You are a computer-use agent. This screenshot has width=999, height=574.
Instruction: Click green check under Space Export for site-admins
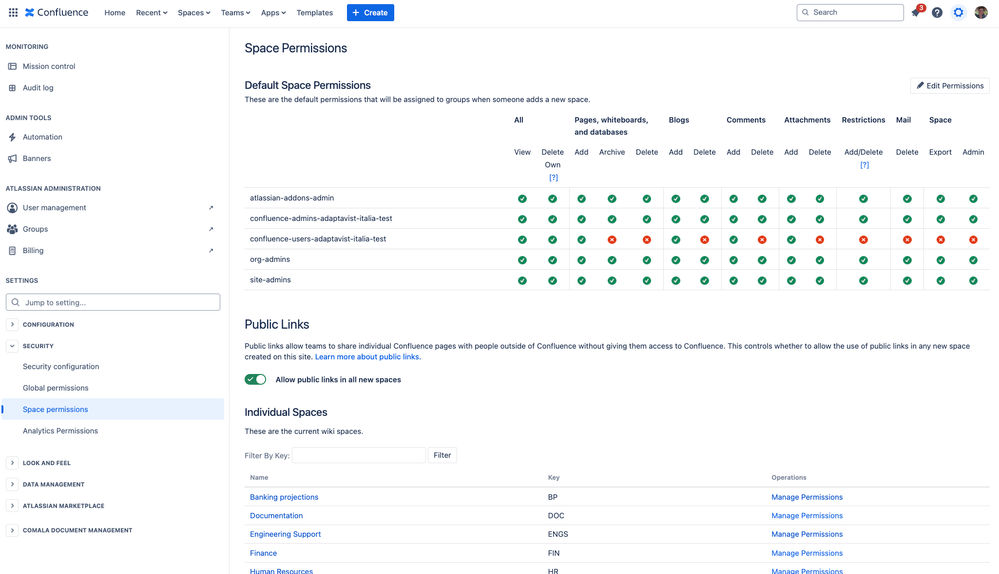tap(940, 280)
